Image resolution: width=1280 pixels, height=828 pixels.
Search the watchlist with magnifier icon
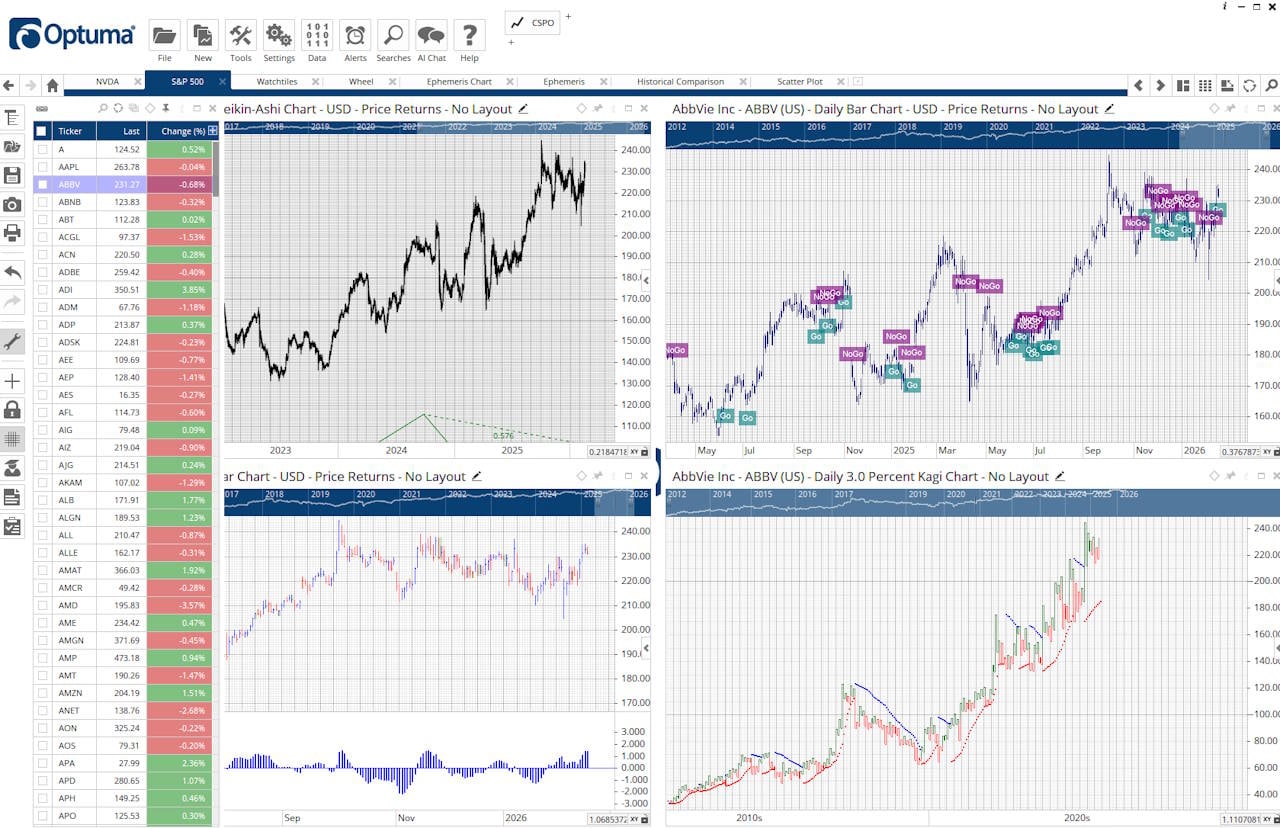click(102, 109)
